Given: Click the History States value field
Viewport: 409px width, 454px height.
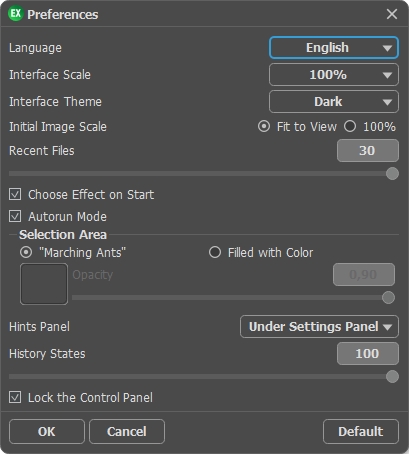Looking at the screenshot, I should tap(368, 354).
